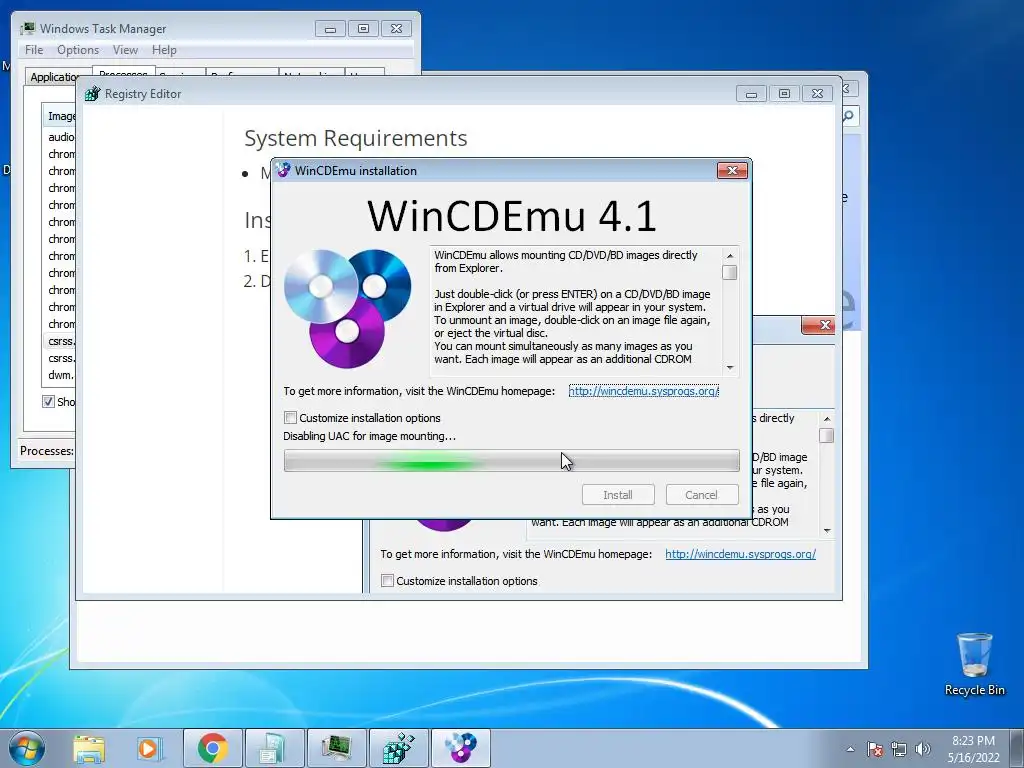The image size is (1024, 768).
Task: Click the WinCDEmu 4.1 heading text
Action: 511,216
